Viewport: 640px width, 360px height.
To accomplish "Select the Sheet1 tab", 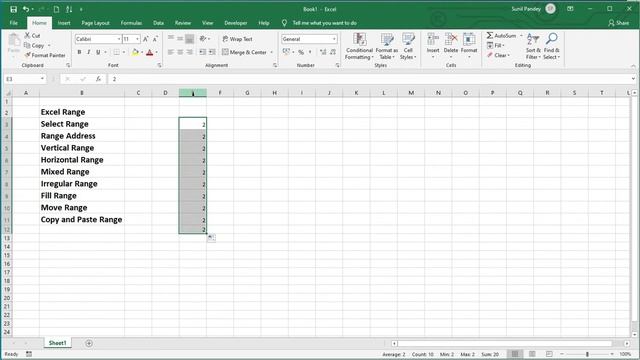I will coord(58,343).
